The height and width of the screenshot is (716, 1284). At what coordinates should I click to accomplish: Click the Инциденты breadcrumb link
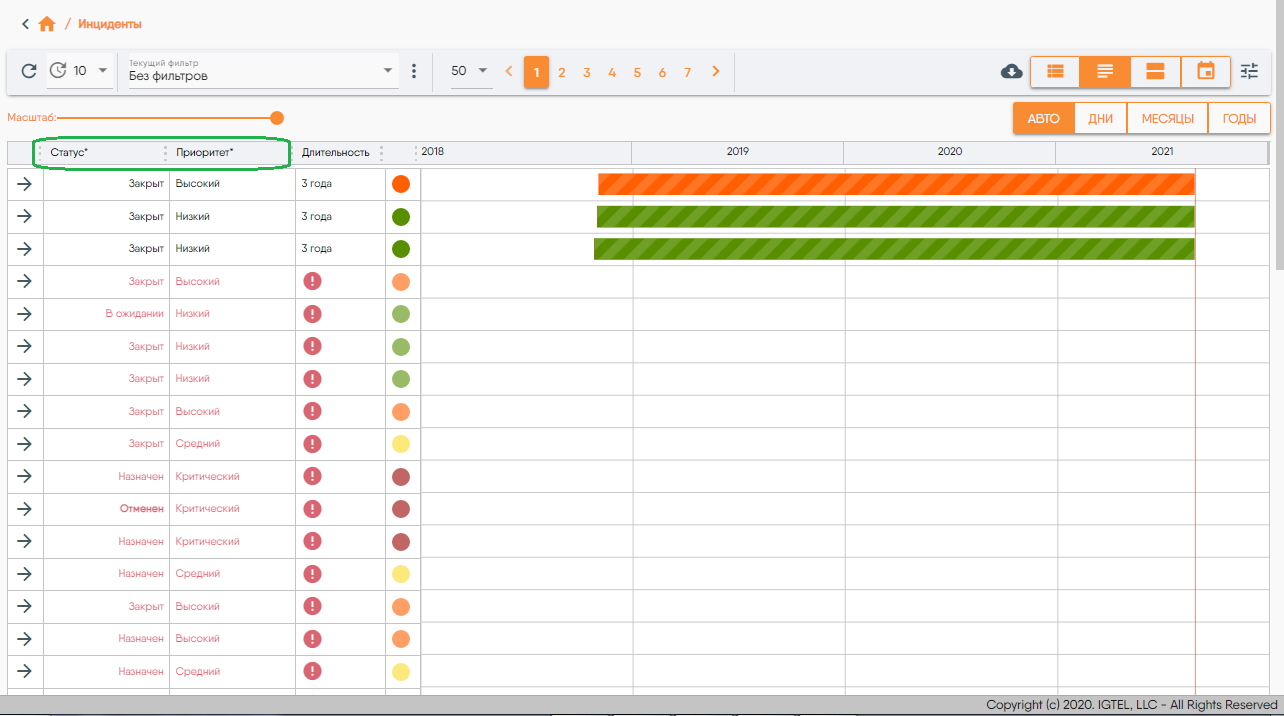click(x=110, y=24)
